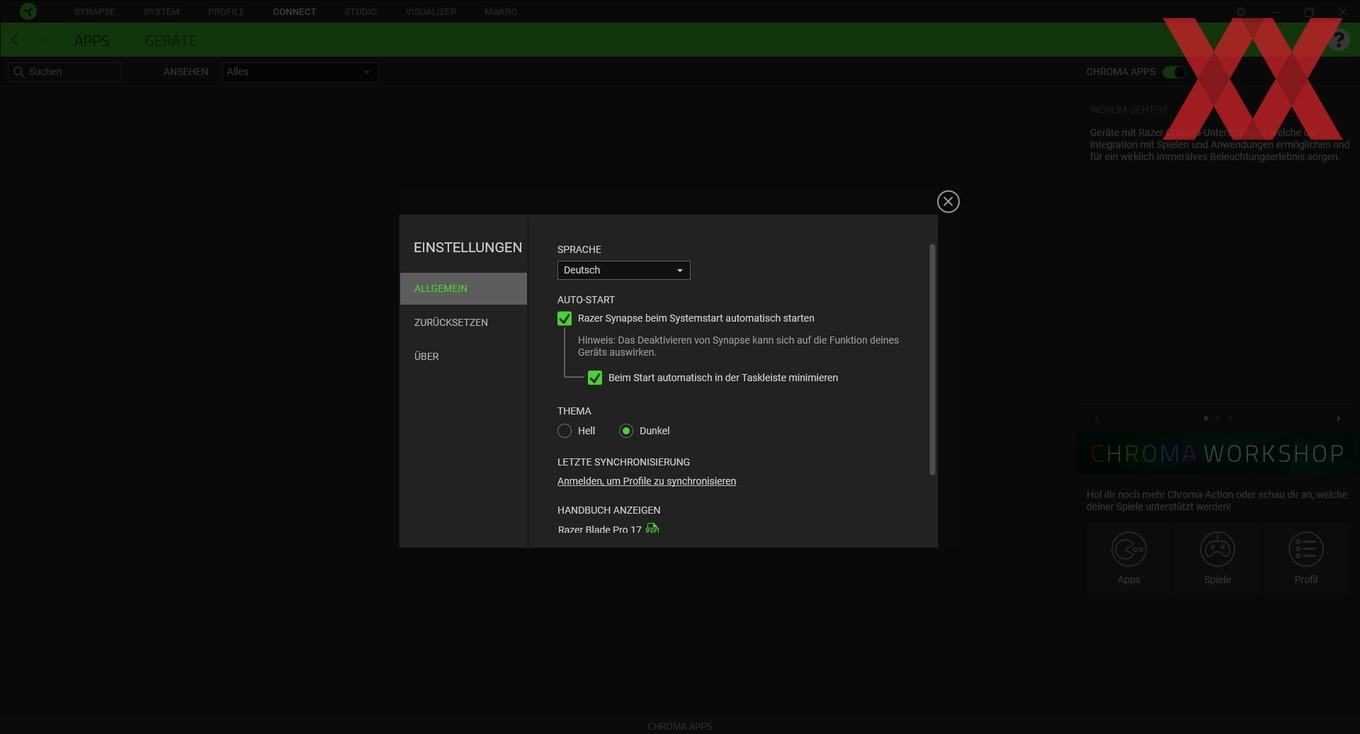Go forward with the right arrow
This screenshot has width=1360, height=734.
click(x=42, y=40)
